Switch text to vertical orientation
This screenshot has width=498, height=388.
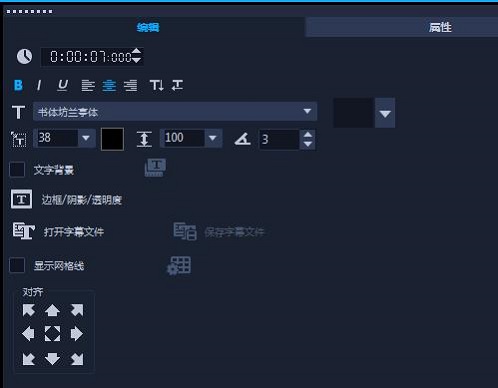[156, 85]
